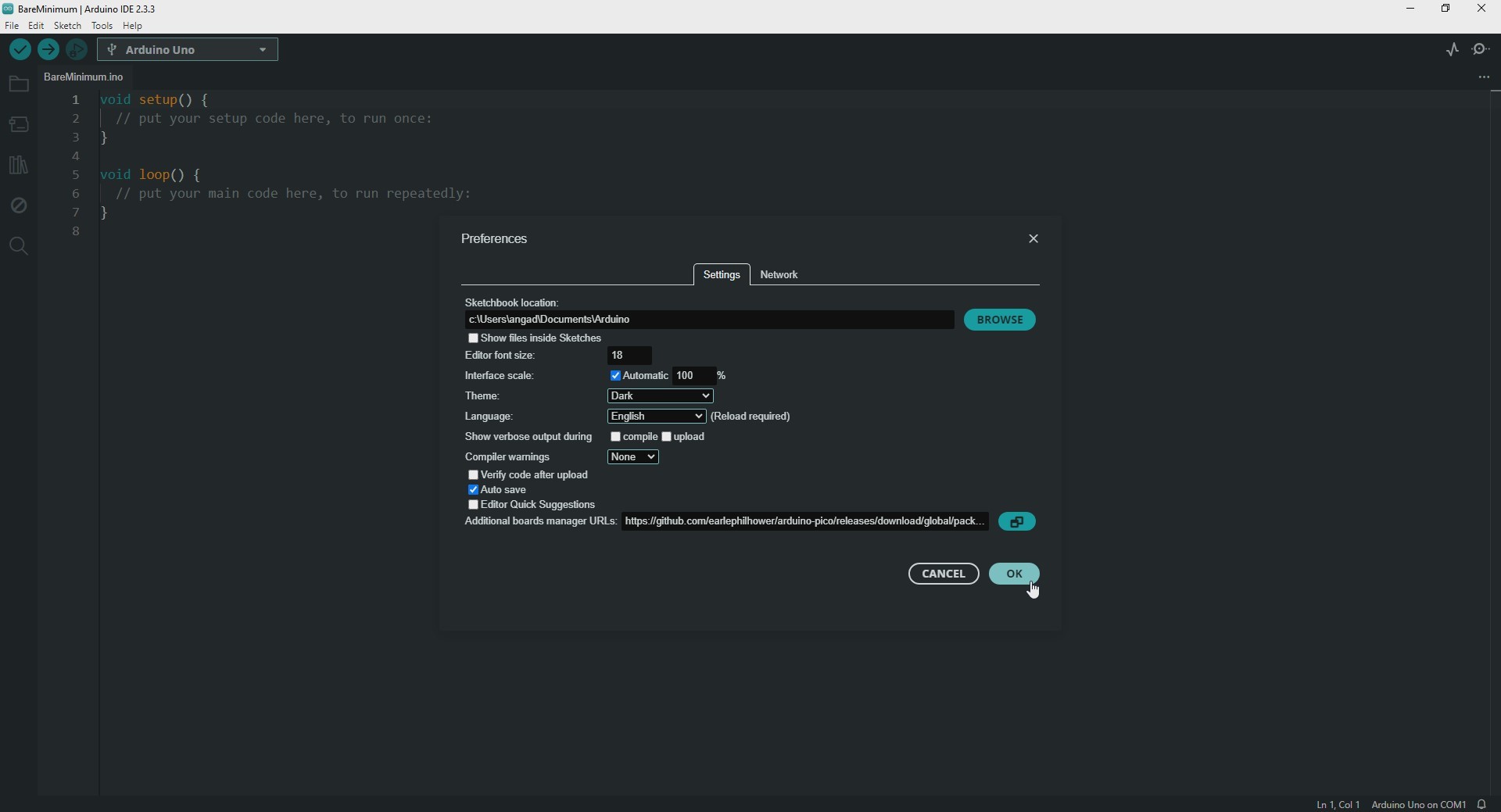1501x812 pixels.
Task: Open the Sketch menu
Action: (68, 27)
